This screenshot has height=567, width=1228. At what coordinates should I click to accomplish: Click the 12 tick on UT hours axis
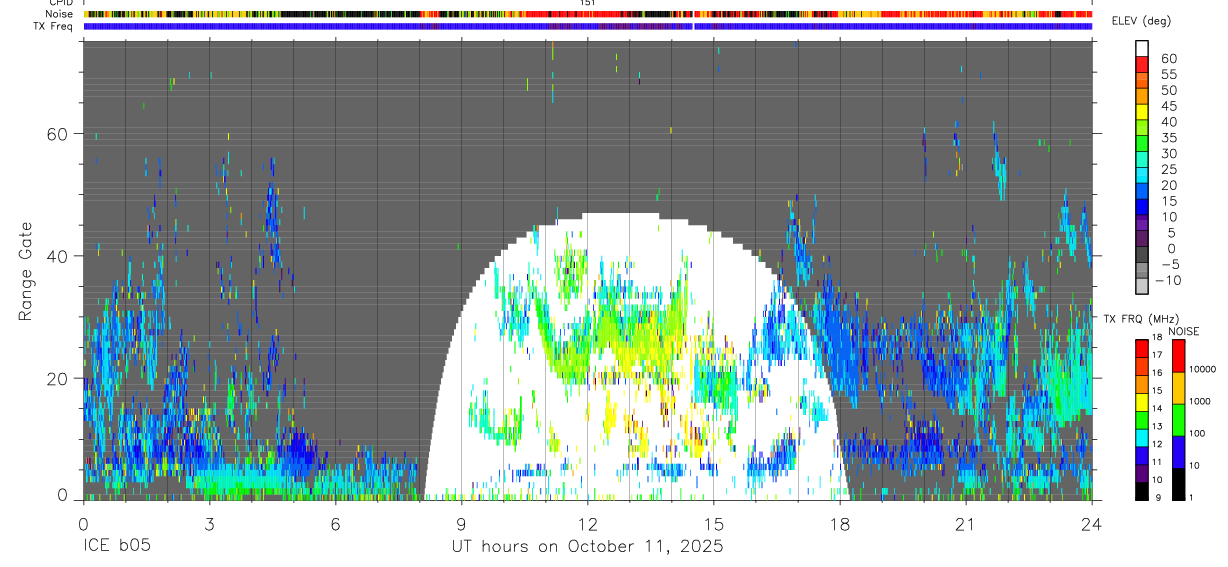pyautogui.click(x=587, y=523)
